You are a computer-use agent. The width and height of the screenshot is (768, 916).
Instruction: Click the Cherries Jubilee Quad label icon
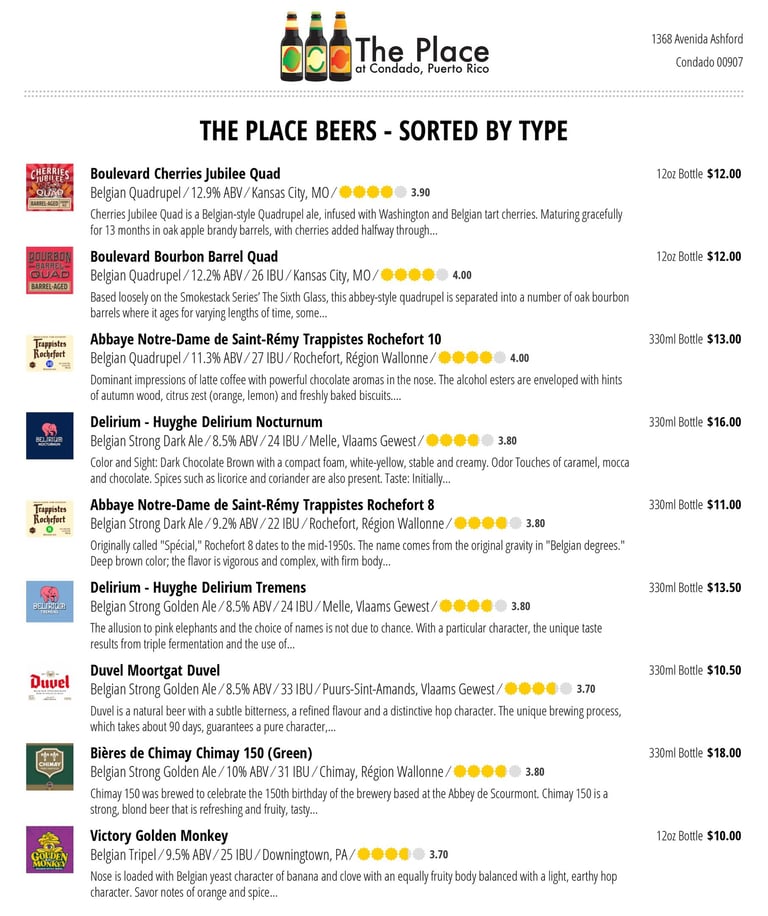[x=49, y=188]
